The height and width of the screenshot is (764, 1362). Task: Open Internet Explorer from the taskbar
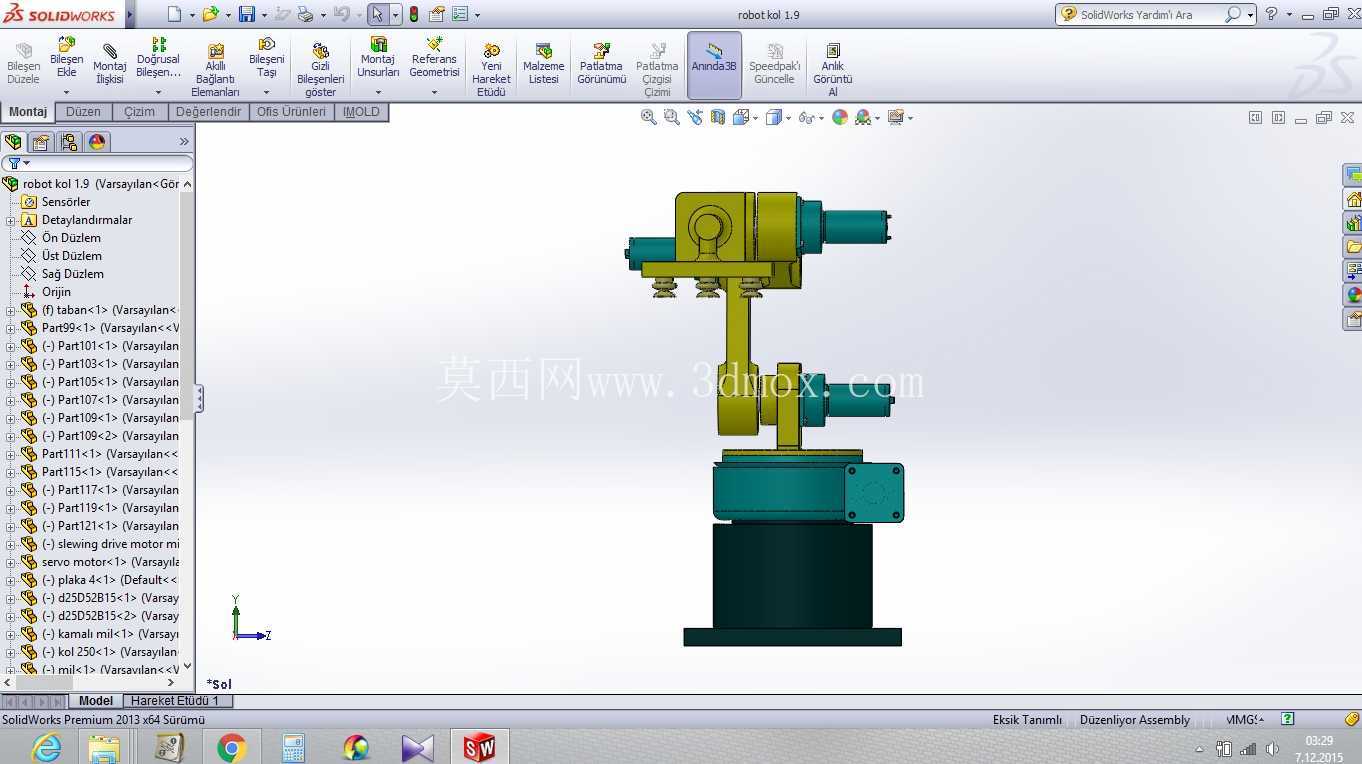[x=46, y=747]
